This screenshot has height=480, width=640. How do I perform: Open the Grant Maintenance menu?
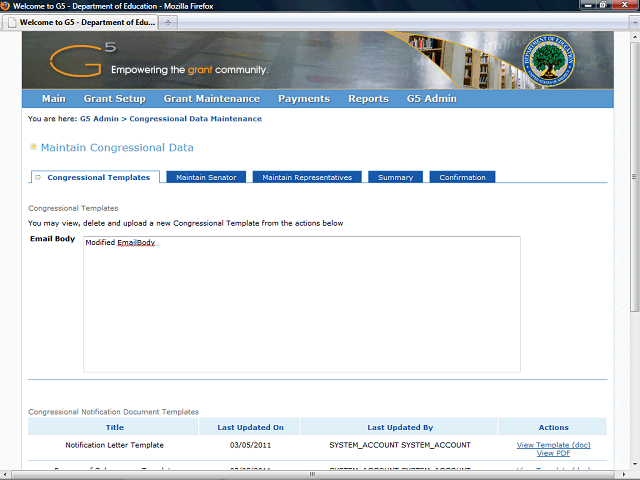coord(212,99)
